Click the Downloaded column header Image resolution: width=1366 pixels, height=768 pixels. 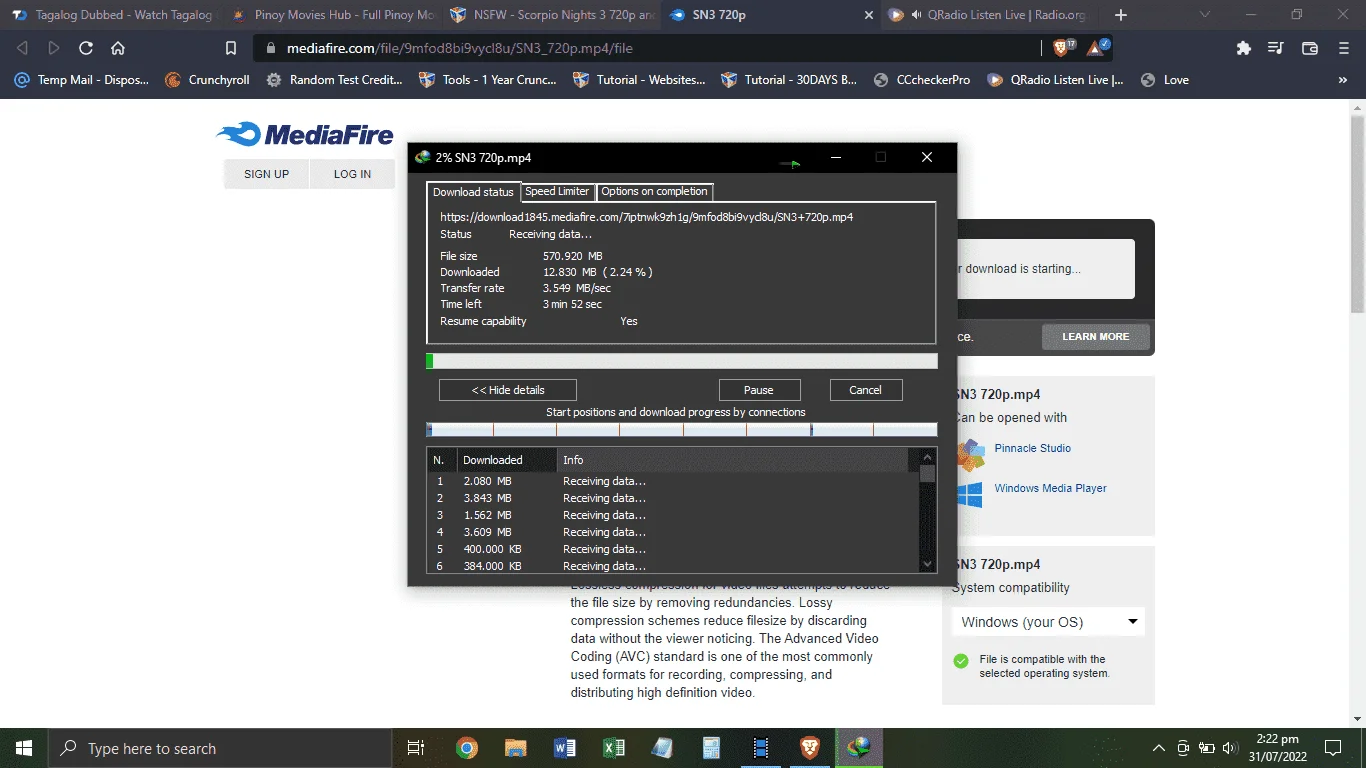coord(507,460)
